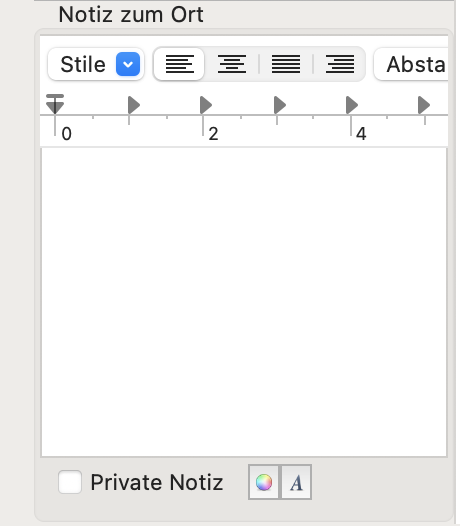Click the first tab stop after 0
Image resolution: width=460 pixels, height=526 pixels.
pyautogui.click(x=134, y=105)
